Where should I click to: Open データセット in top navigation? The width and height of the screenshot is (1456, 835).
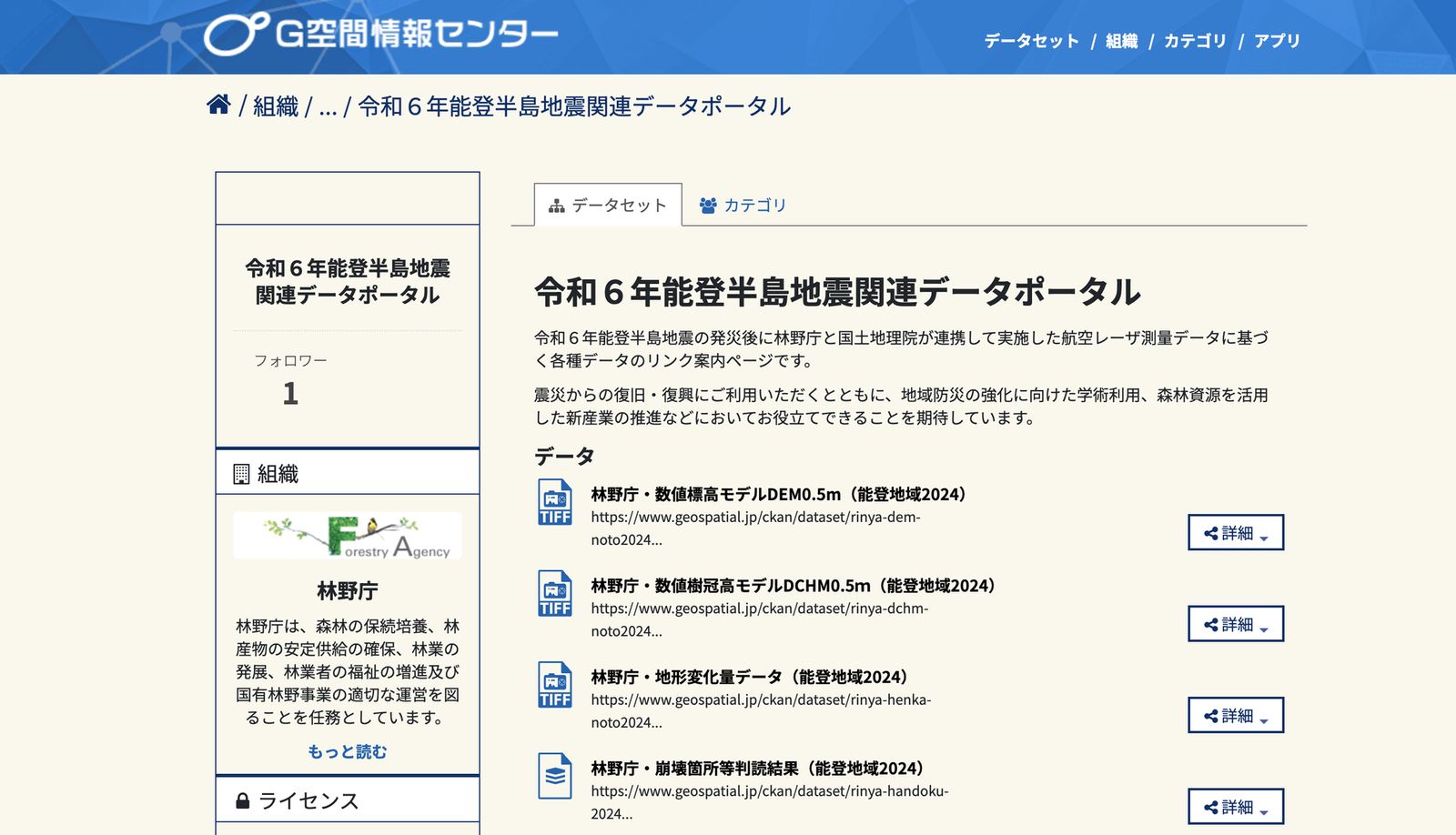coord(1031,41)
